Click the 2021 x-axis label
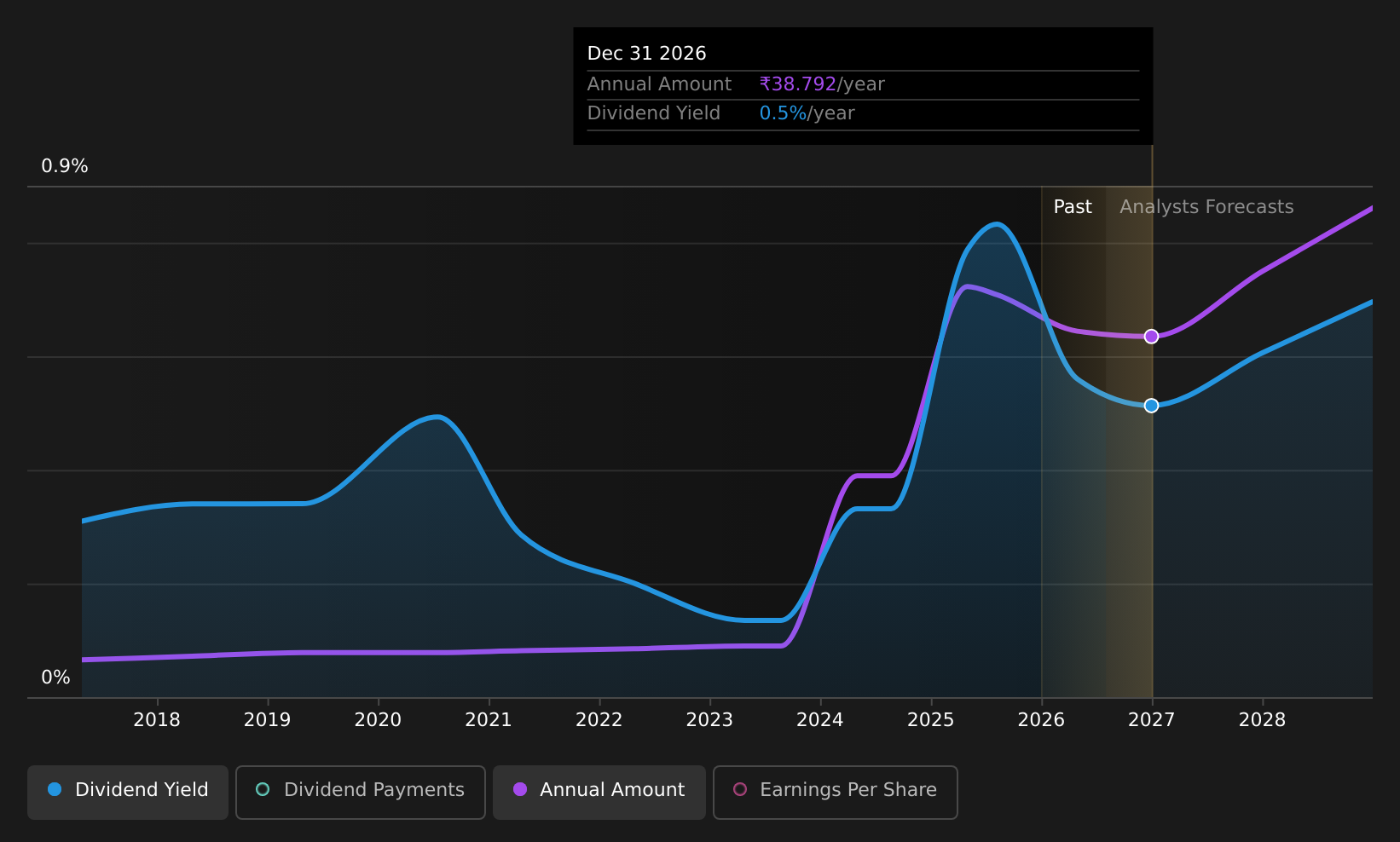Image resolution: width=1400 pixels, height=842 pixels. tap(489, 720)
